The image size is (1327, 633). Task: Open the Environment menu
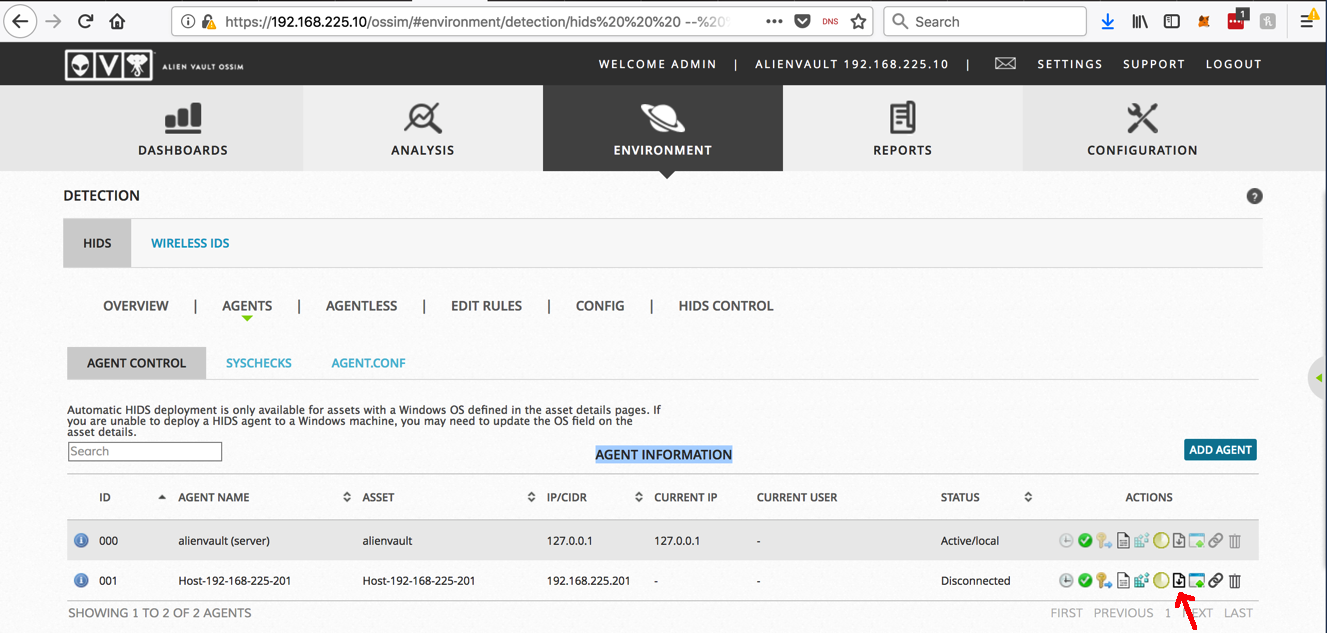663,128
